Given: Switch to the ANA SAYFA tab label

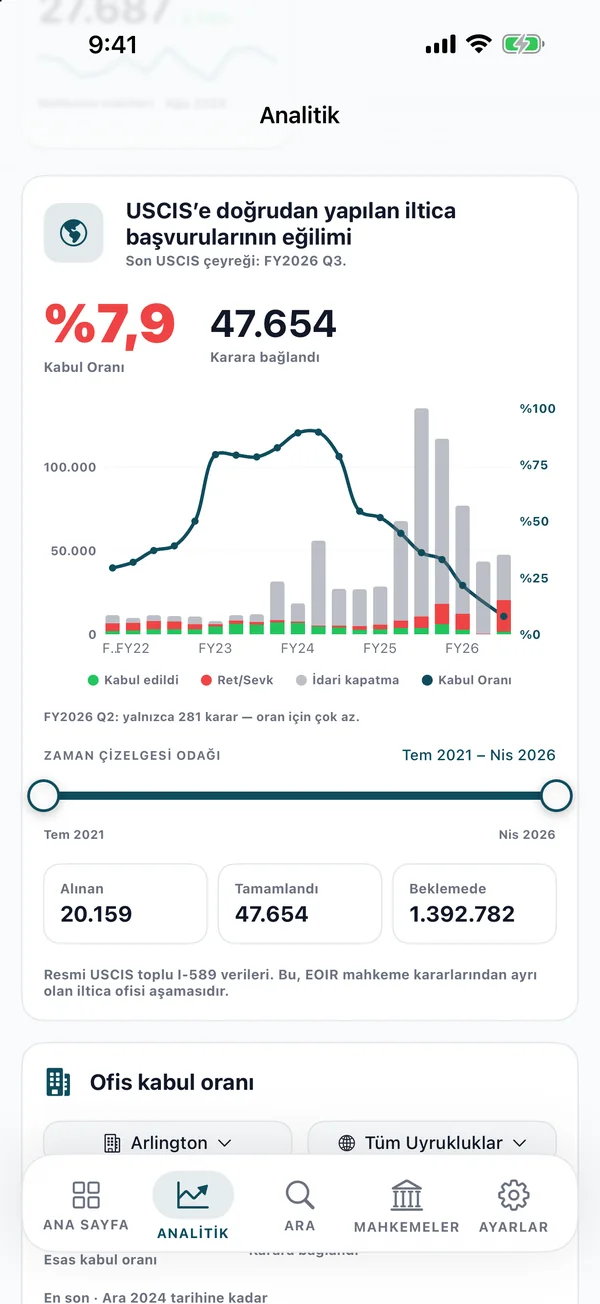Looking at the screenshot, I should [86, 1226].
